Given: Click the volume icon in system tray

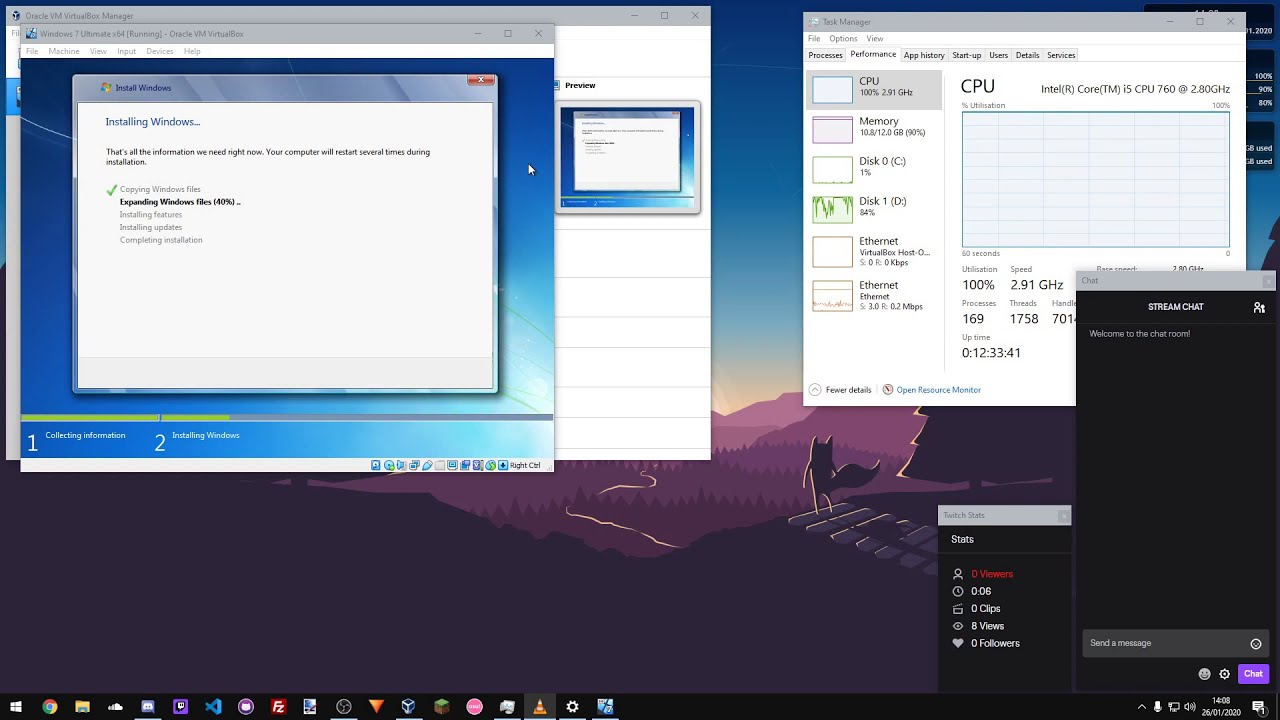Looking at the screenshot, I should pos(1190,707).
